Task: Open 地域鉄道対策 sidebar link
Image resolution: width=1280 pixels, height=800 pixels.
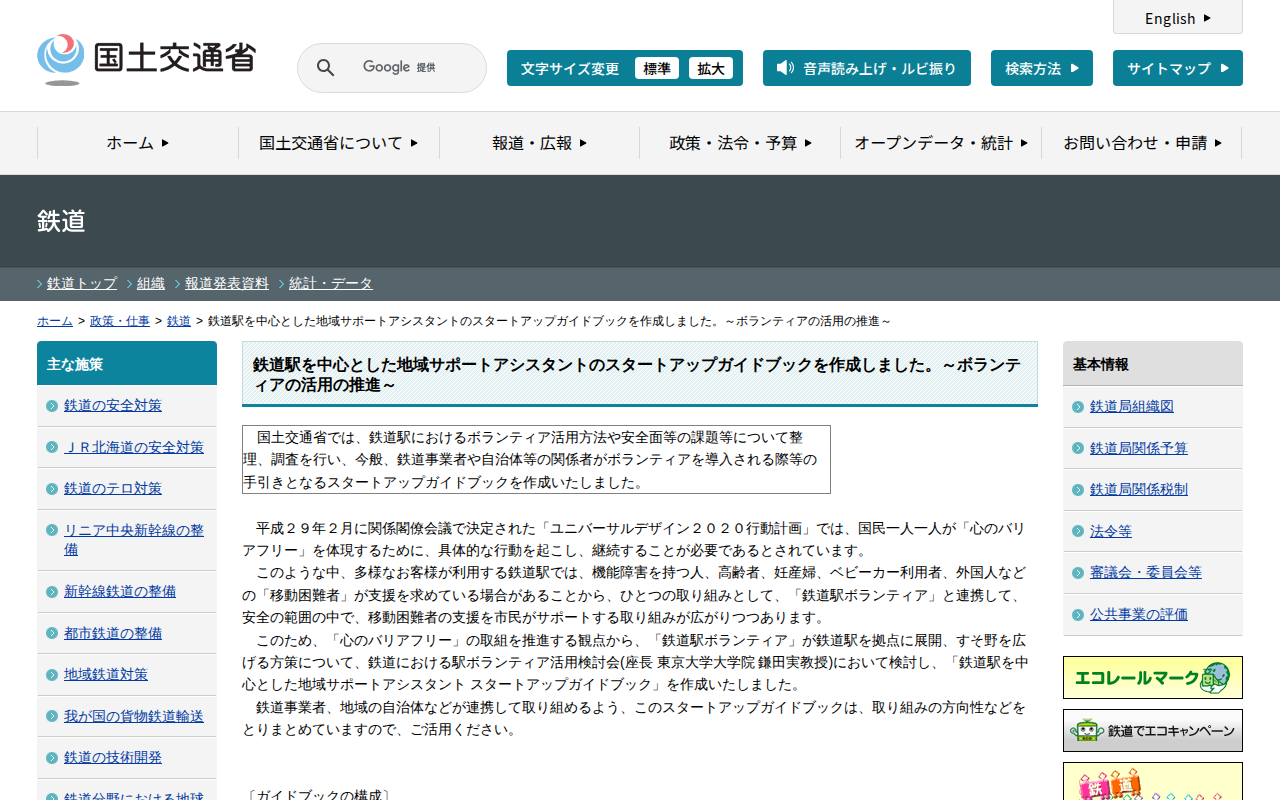Action: pos(106,675)
